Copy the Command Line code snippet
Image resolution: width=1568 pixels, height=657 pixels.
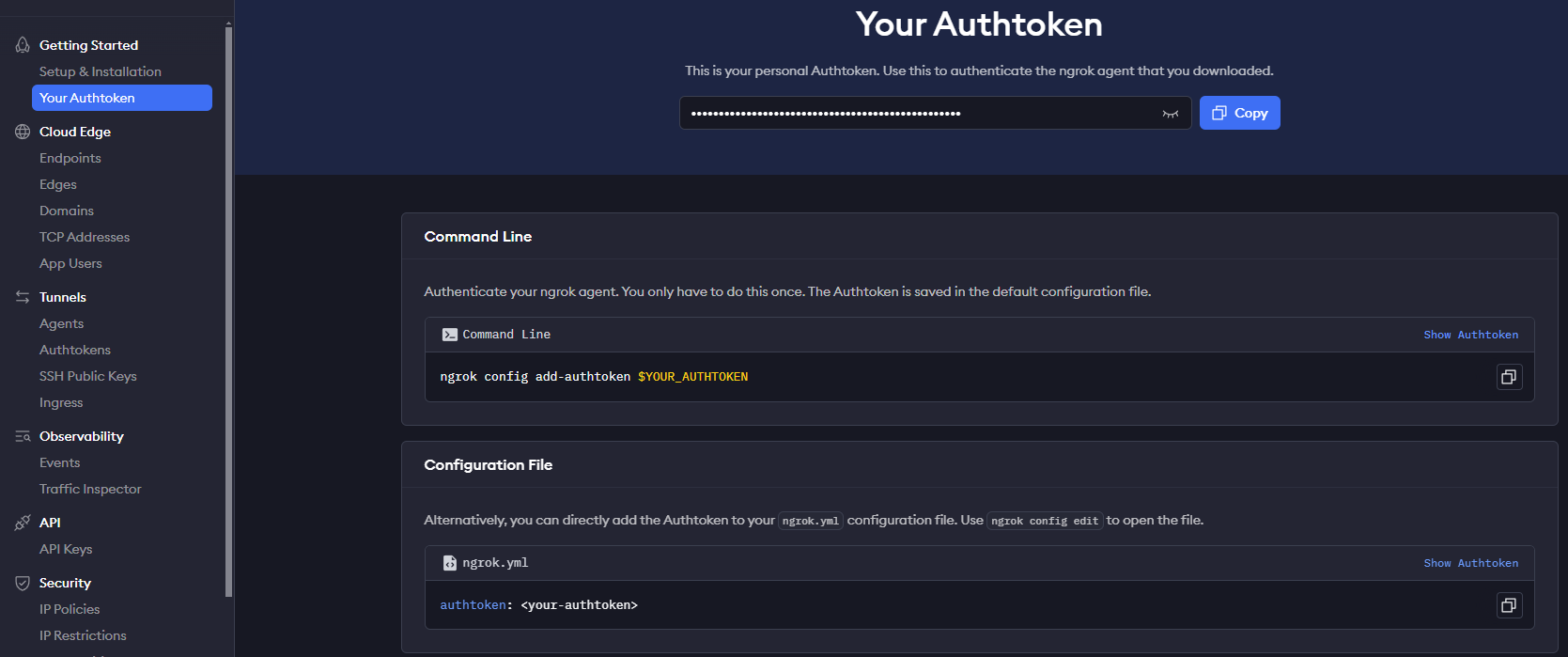(x=1509, y=377)
